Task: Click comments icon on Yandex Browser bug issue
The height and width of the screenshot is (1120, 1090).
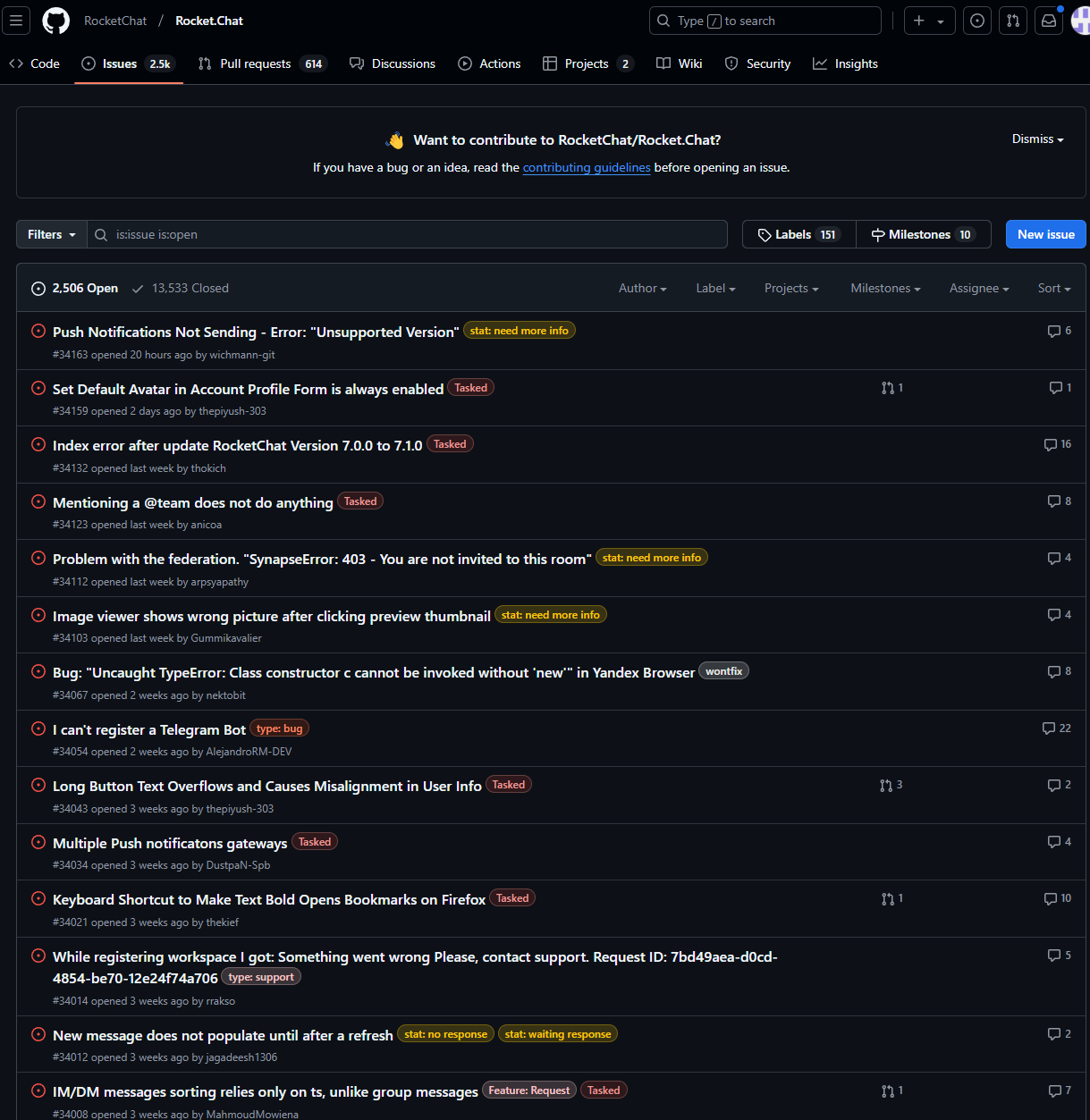Action: 1060,671
